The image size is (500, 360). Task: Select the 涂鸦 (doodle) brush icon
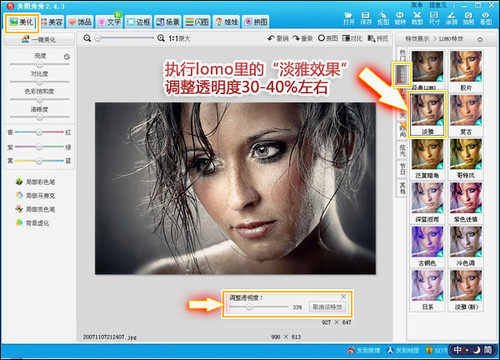451,15
